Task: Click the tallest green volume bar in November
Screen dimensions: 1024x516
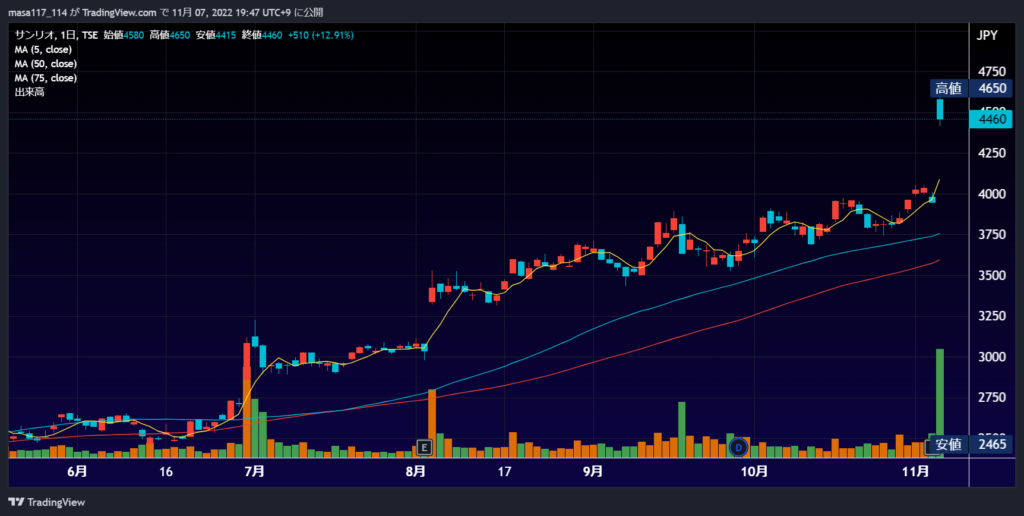Action: (940, 403)
